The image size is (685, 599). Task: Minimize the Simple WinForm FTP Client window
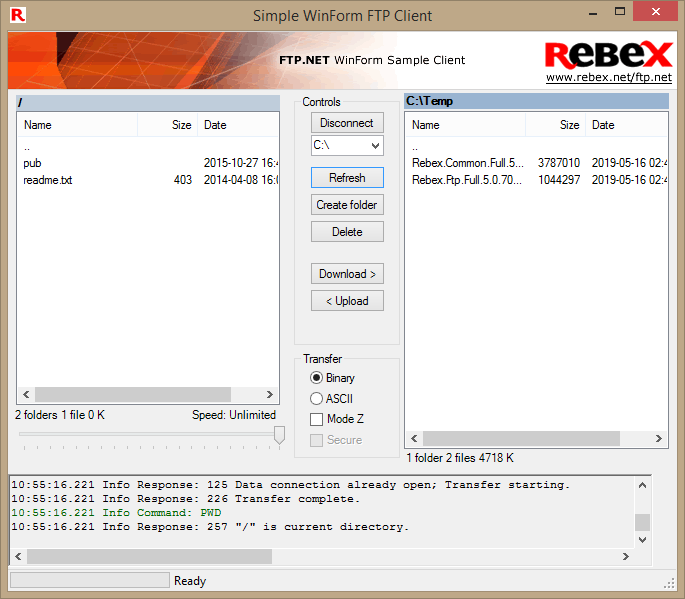(x=593, y=13)
